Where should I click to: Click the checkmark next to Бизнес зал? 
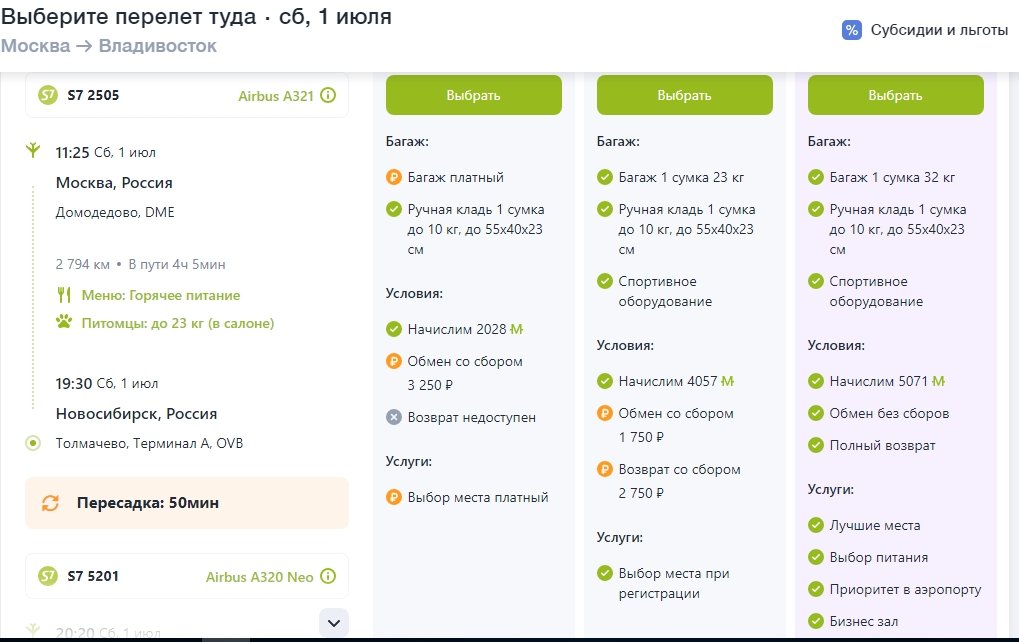pyautogui.click(x=816, y=621)
